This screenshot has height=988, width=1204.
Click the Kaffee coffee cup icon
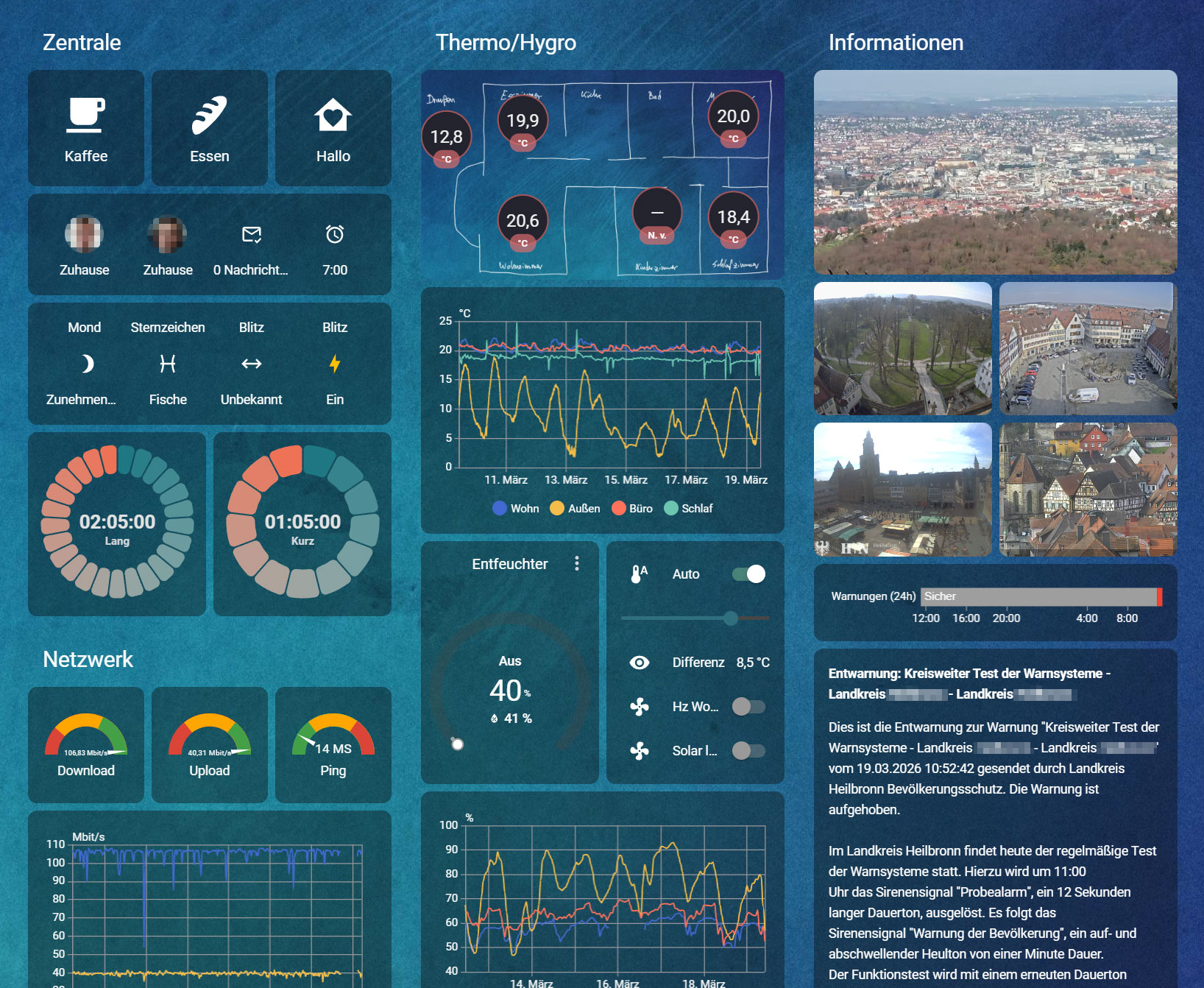tap(85, 115)
